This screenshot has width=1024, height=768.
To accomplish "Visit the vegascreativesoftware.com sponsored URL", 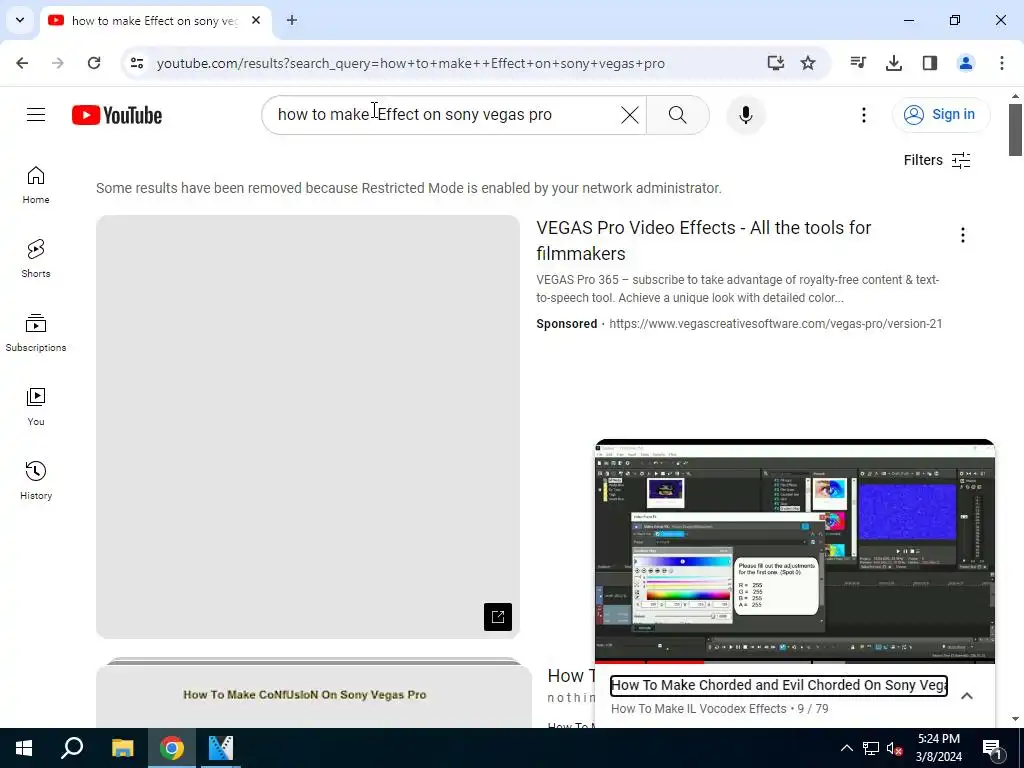I will tap(775, 324).
